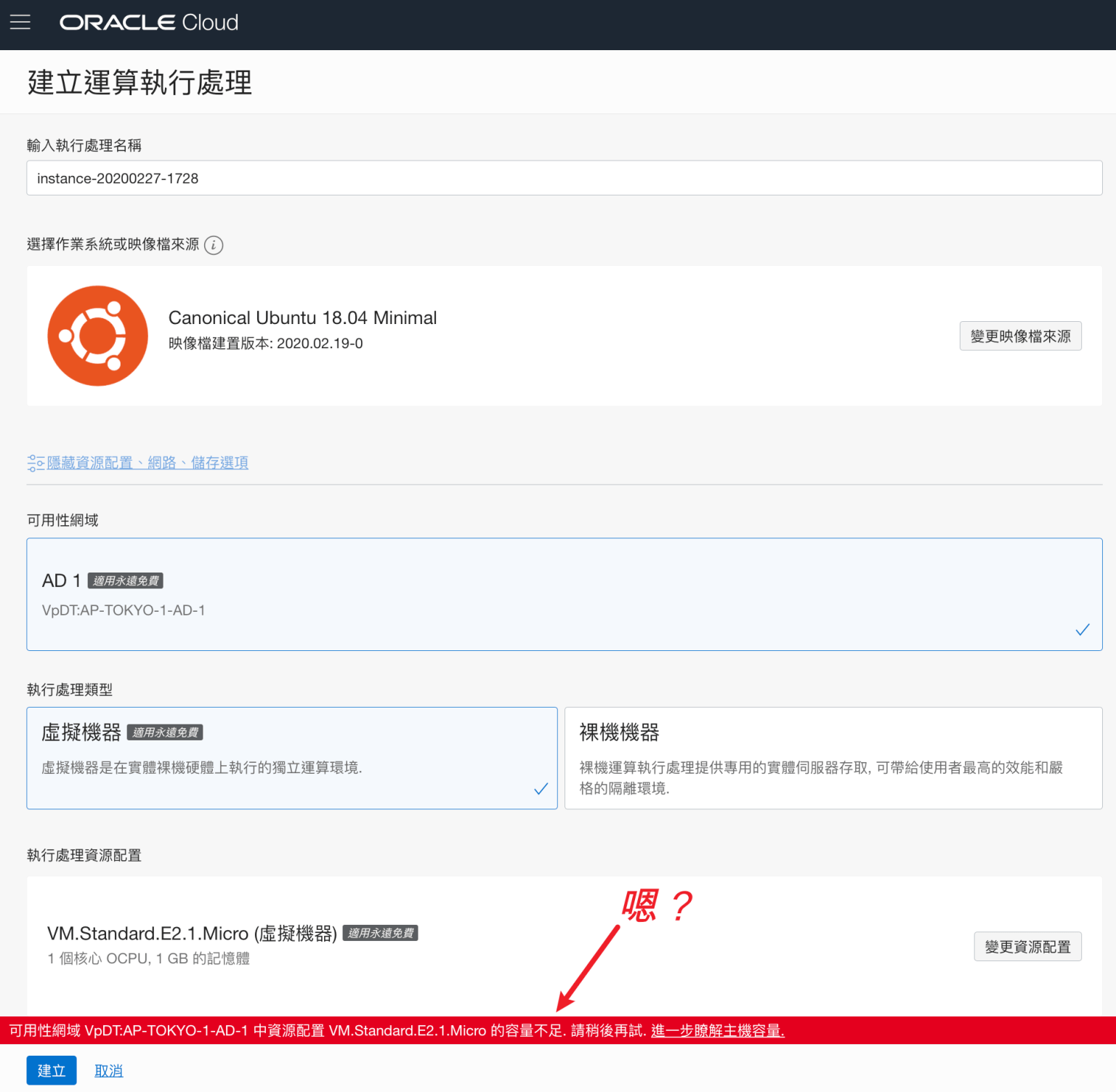The height and width of the screenshot is (1092, 1116).
Task: Click Always Free badge next to VM.Standard.E2.1.Micro
Action: (380, 934)
